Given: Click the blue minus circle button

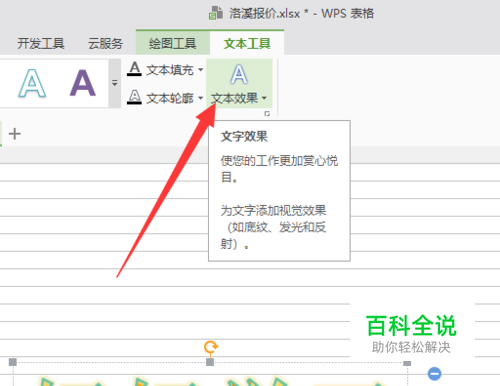Looking at the screenshot, I should (x=434, y=374).
